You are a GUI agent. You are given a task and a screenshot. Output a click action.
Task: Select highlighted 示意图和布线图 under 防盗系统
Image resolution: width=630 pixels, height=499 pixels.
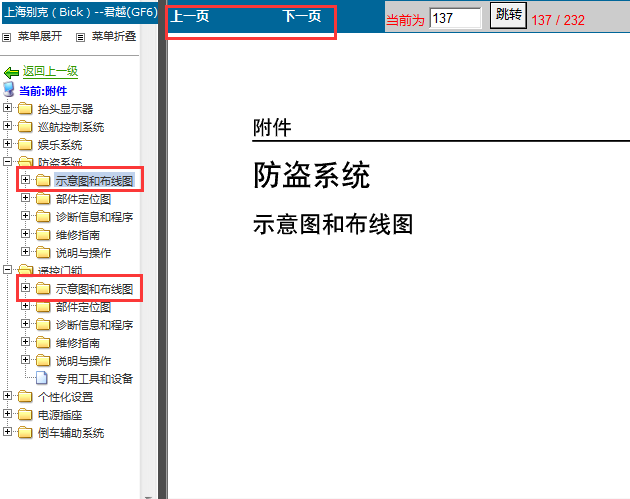(94, 181)
